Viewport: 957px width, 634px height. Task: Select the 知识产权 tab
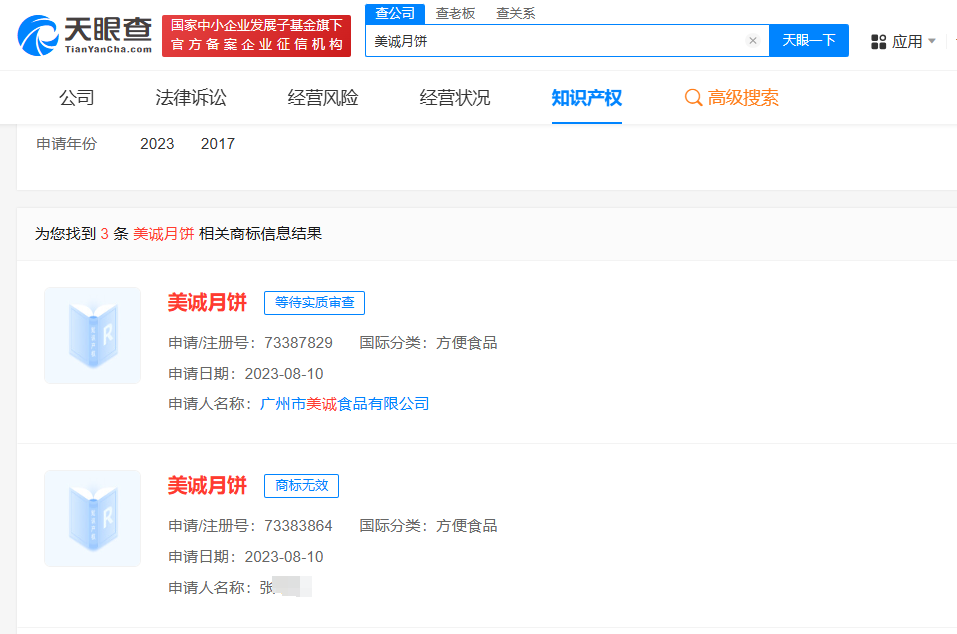(x=587, y=98)
